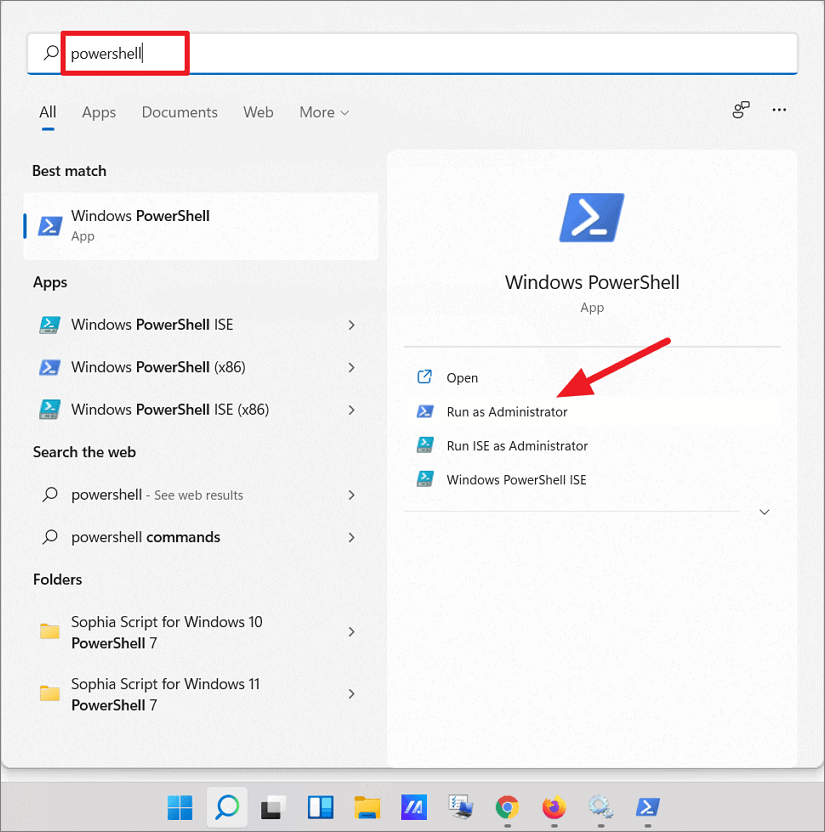Open PowerShell from the taskbar
825x832 pixels.
tap(647, 808)
